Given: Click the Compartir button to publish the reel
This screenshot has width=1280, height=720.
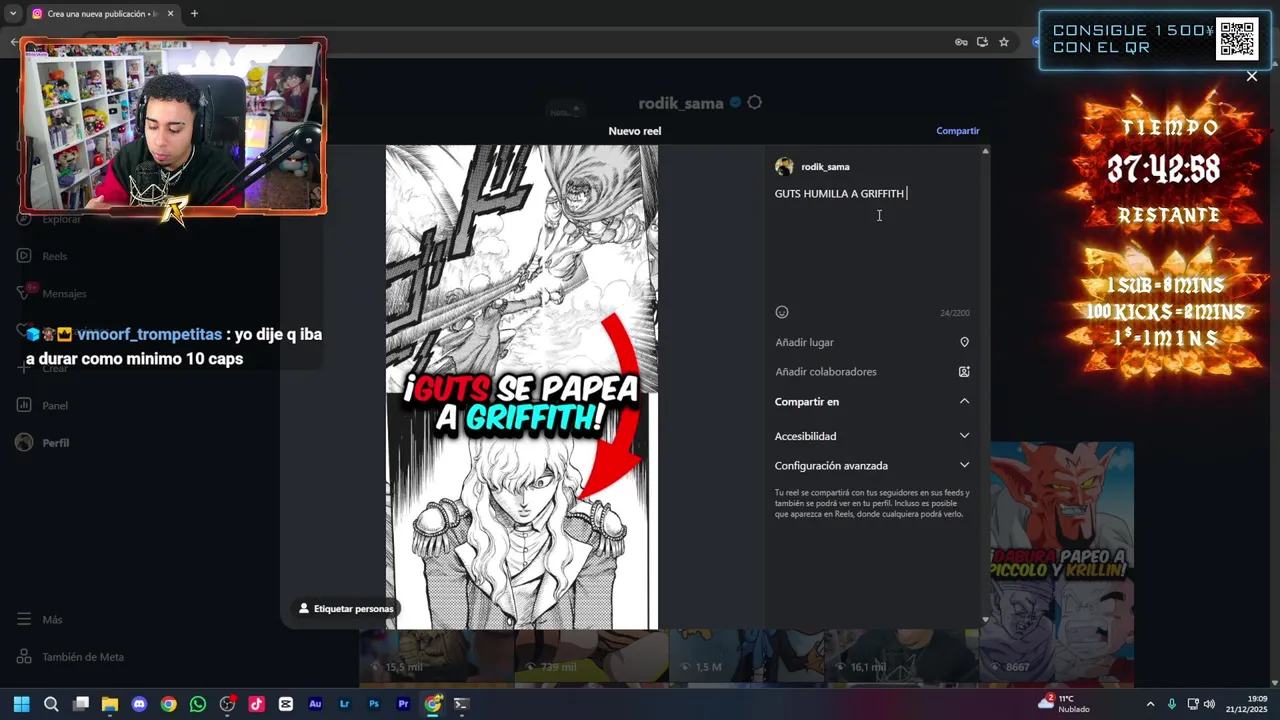Looking at the screenshot, I should (x=957, y=131).
